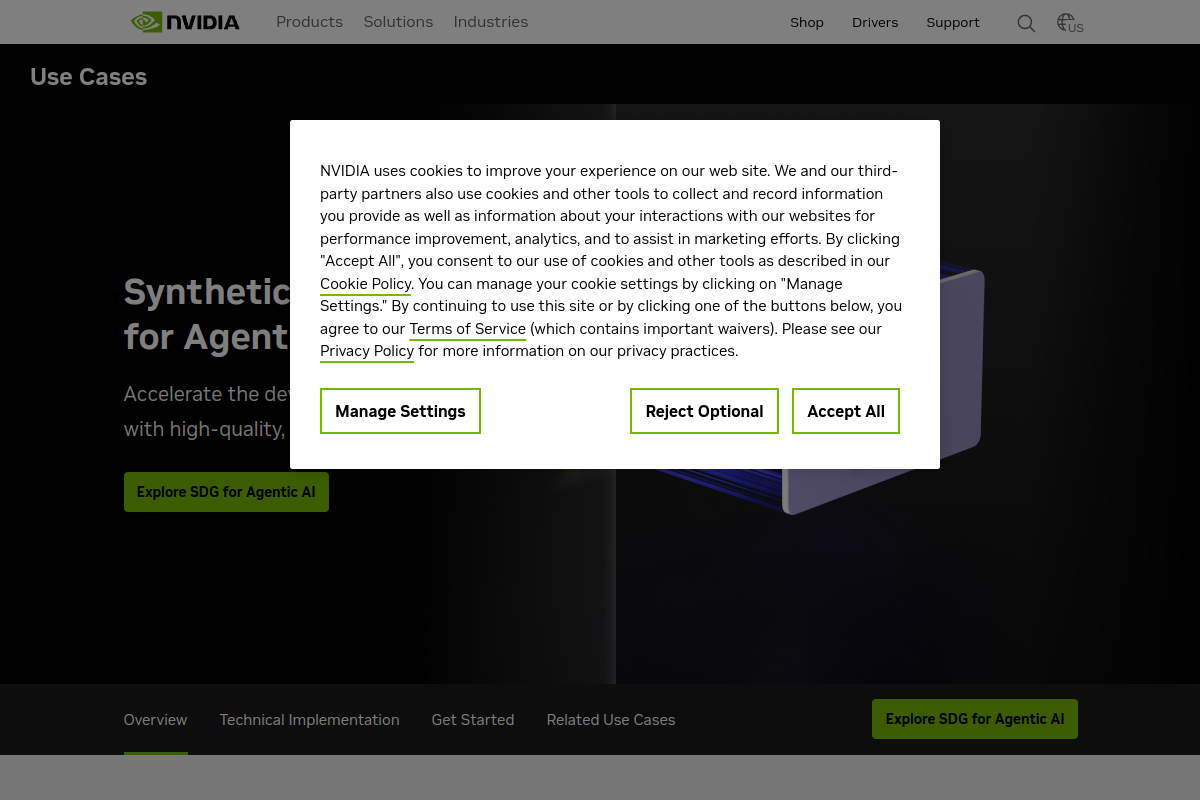
Task: Open the Products menu
Action: pyautogui.click(x=309, y=22)
